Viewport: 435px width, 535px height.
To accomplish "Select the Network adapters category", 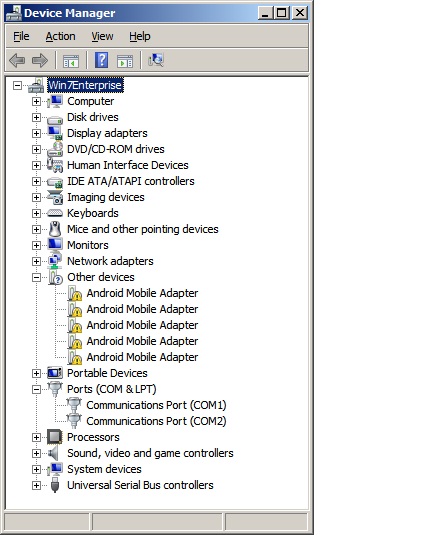I will click(x=110, y=261).
